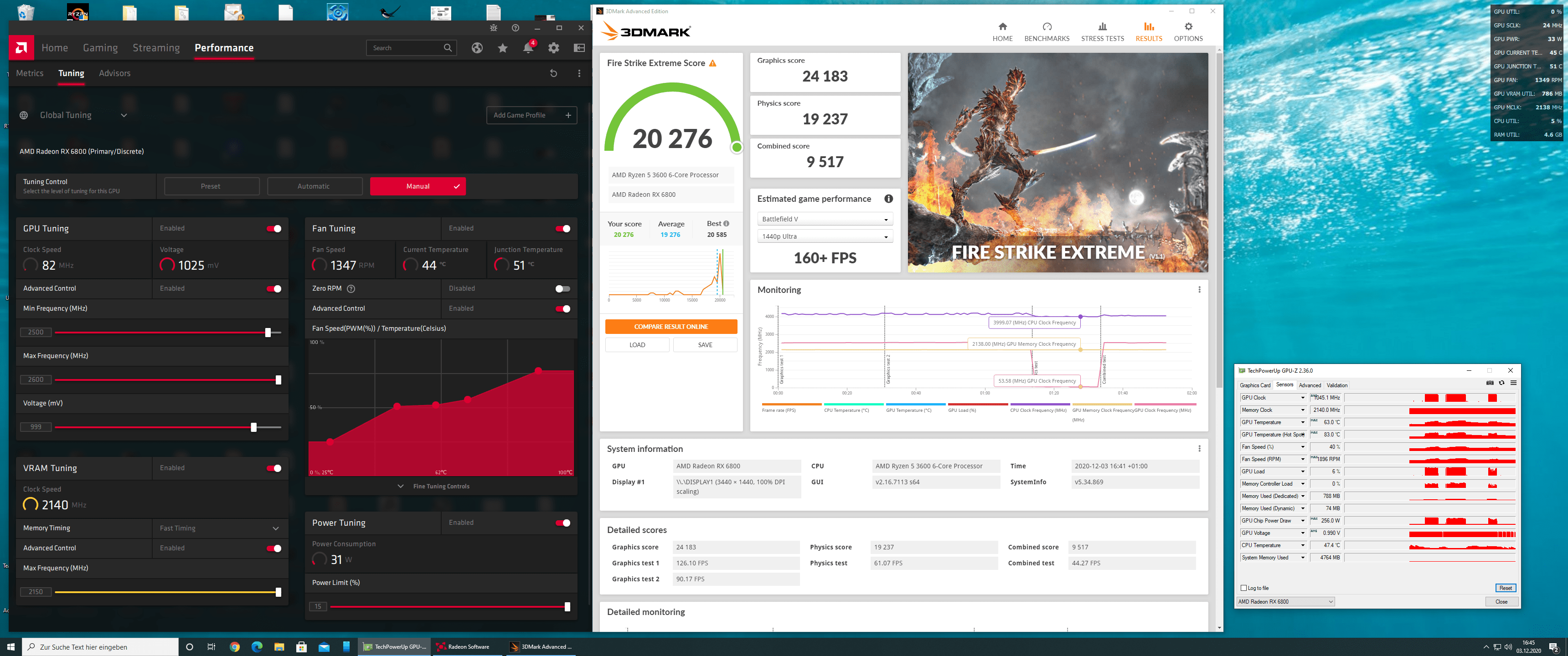Viewport: 1568px width, 656px height.
Task: Expand 1440p Ultra resolution dropdown
Action: (x=884, y=235)
